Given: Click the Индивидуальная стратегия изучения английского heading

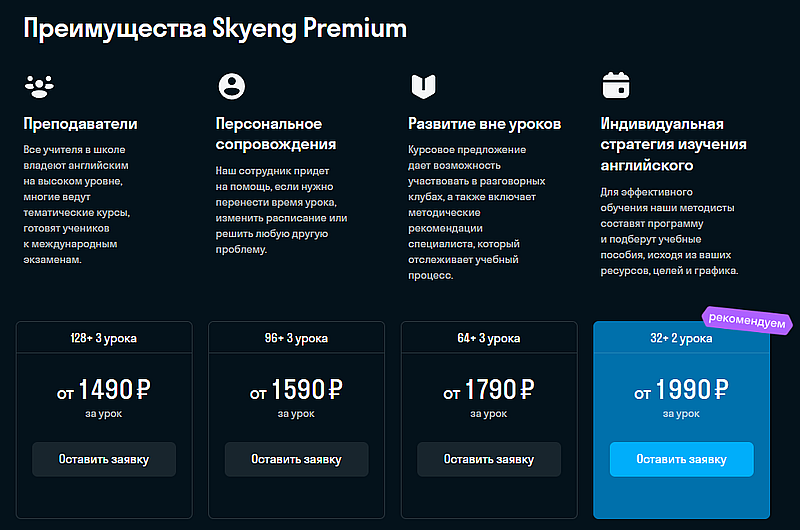Looking at the screenshot, I should [673, 144].
